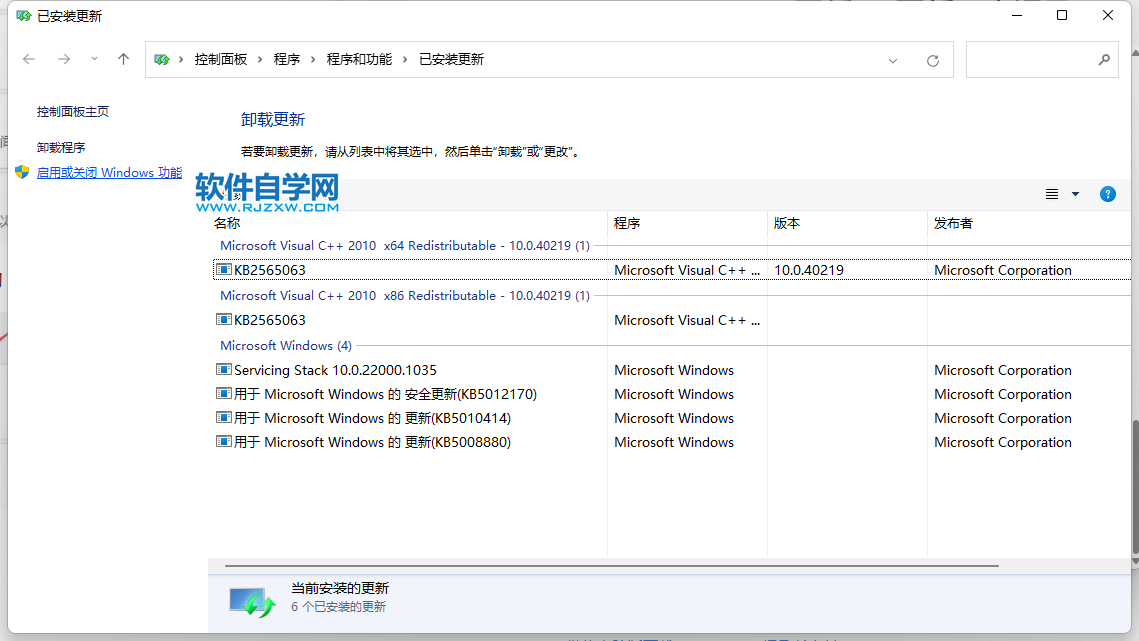Click icon of KB5008880 entry

(x=224, y=442)
